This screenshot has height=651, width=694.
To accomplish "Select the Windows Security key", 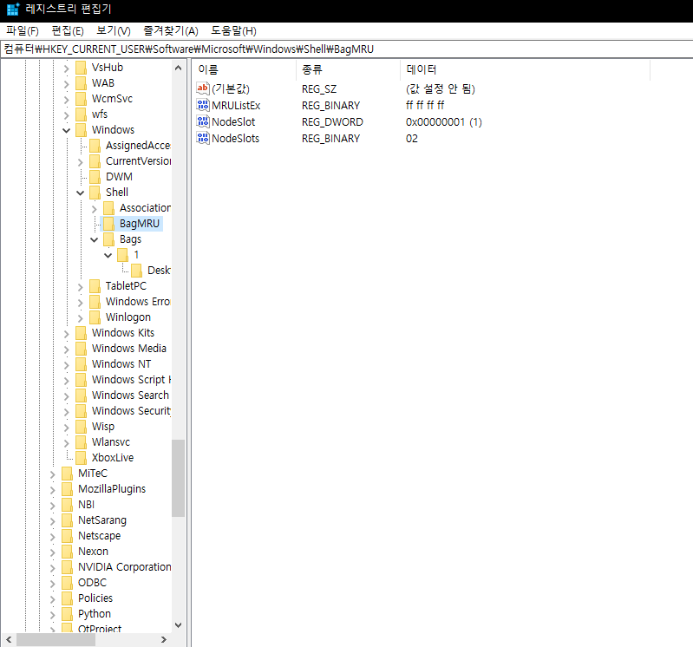I will (x=131, y=411).
